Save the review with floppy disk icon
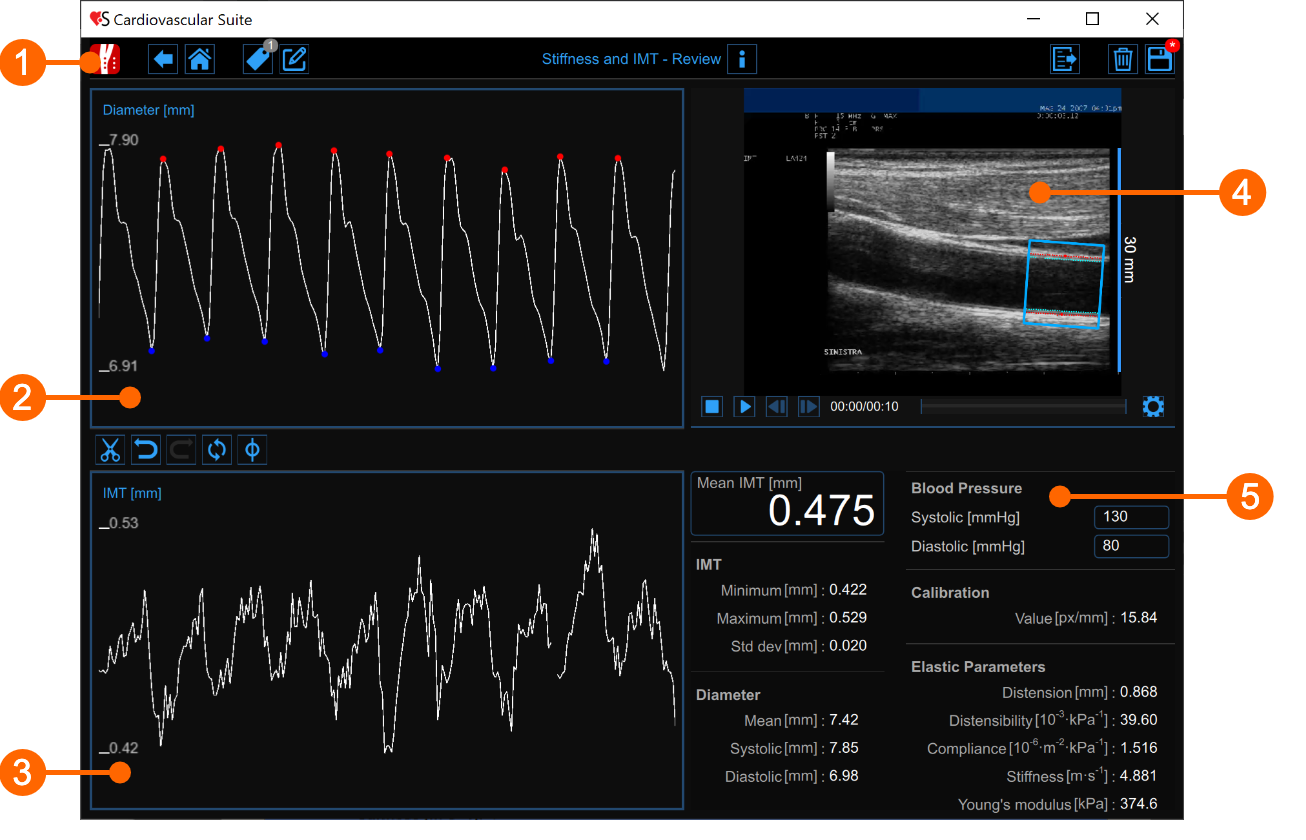1306x840 pixels. [x=1159, y=60]
